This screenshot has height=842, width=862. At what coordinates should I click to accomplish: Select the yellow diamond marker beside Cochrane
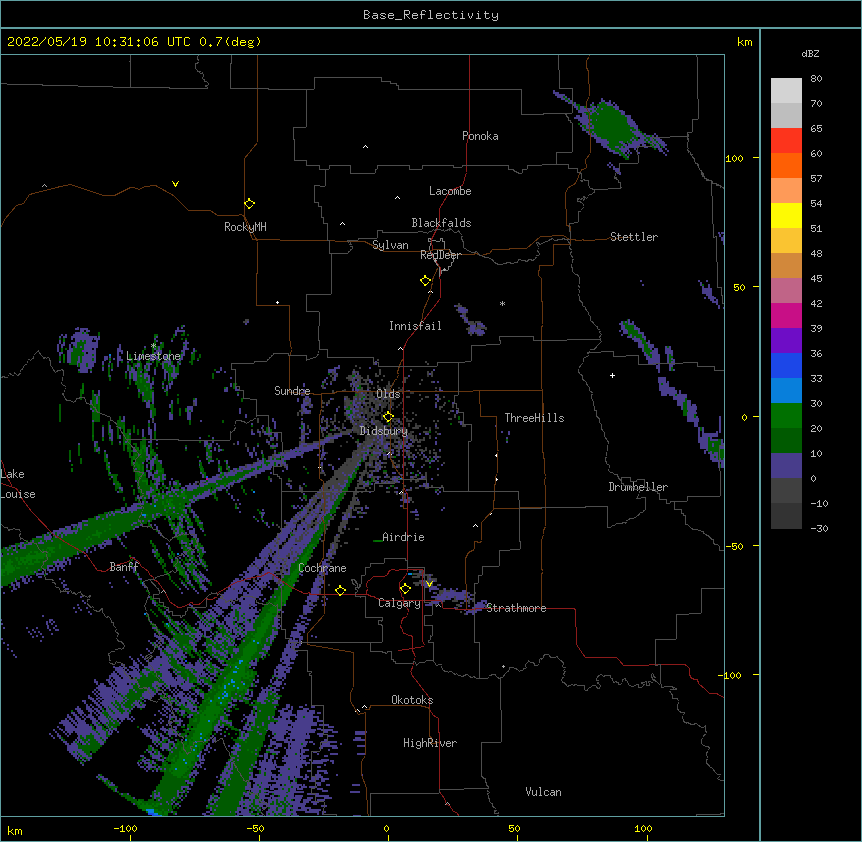[340, 590]
